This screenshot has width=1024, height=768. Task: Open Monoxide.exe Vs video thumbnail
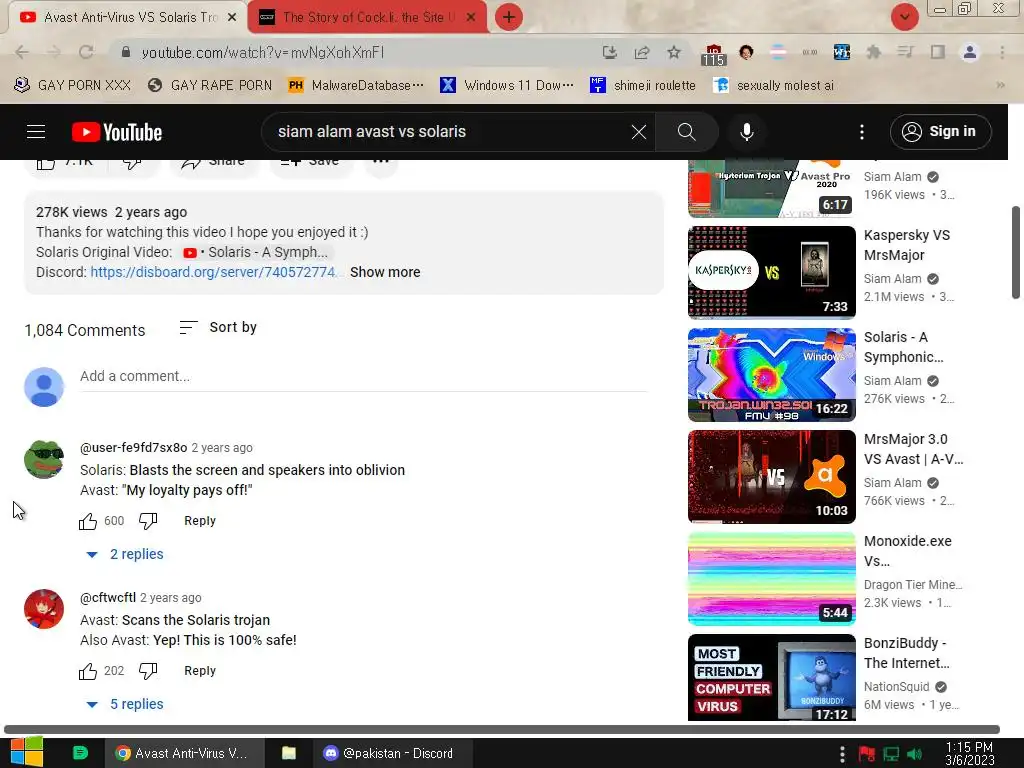coord(771,579)
